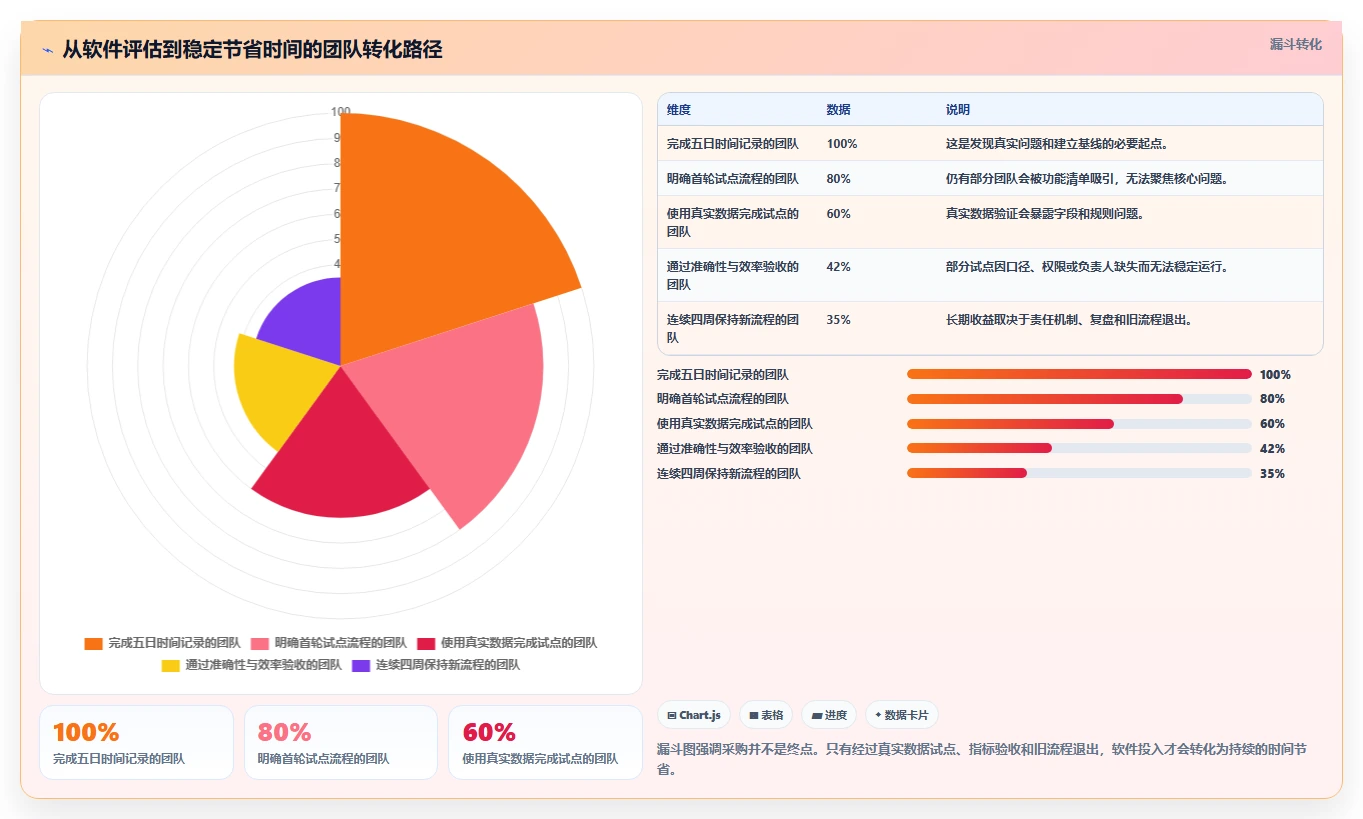Click the 数据 column header

click(x=839, y=110)
